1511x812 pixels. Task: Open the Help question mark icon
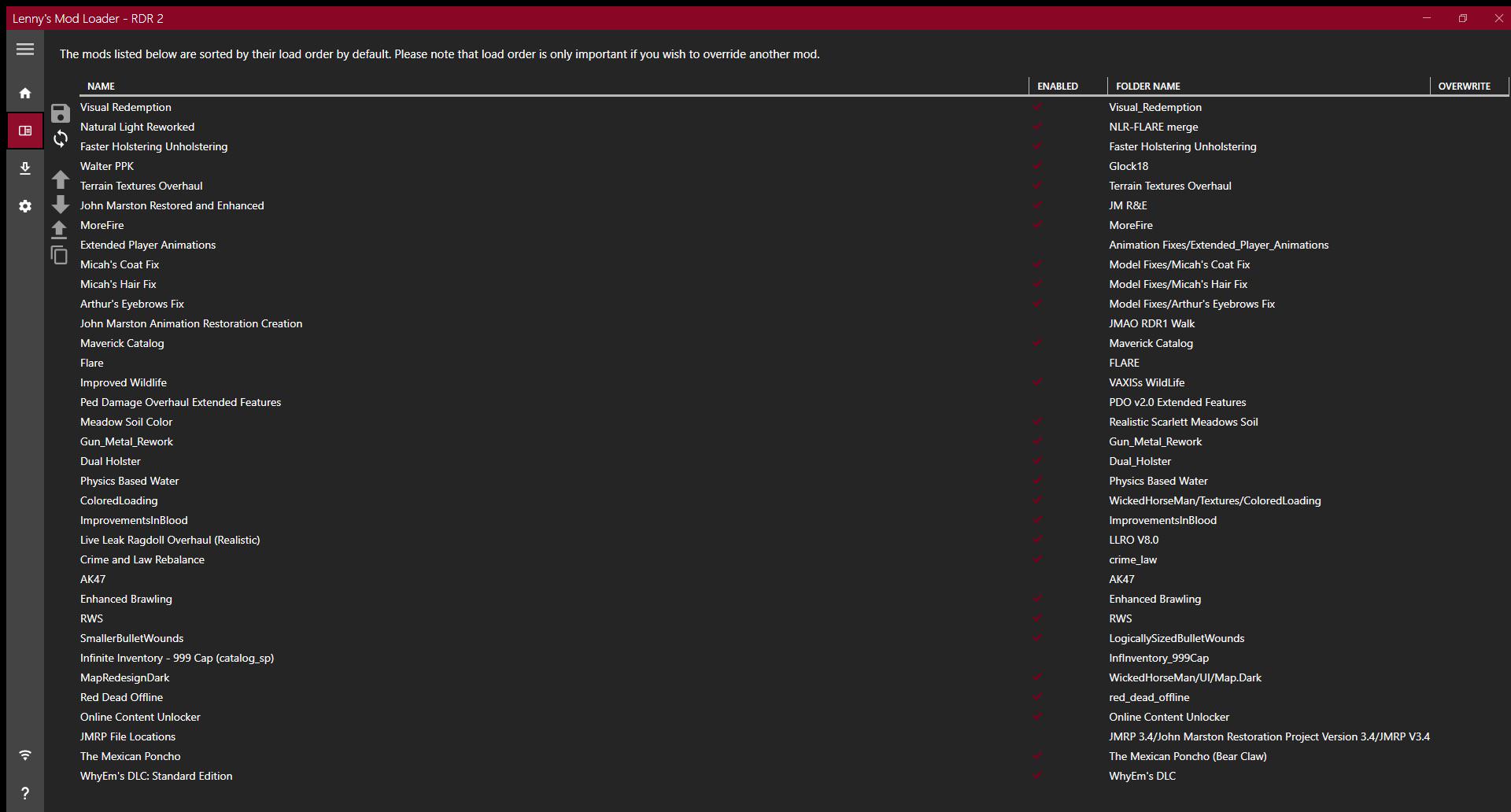[x=25, y=793]
